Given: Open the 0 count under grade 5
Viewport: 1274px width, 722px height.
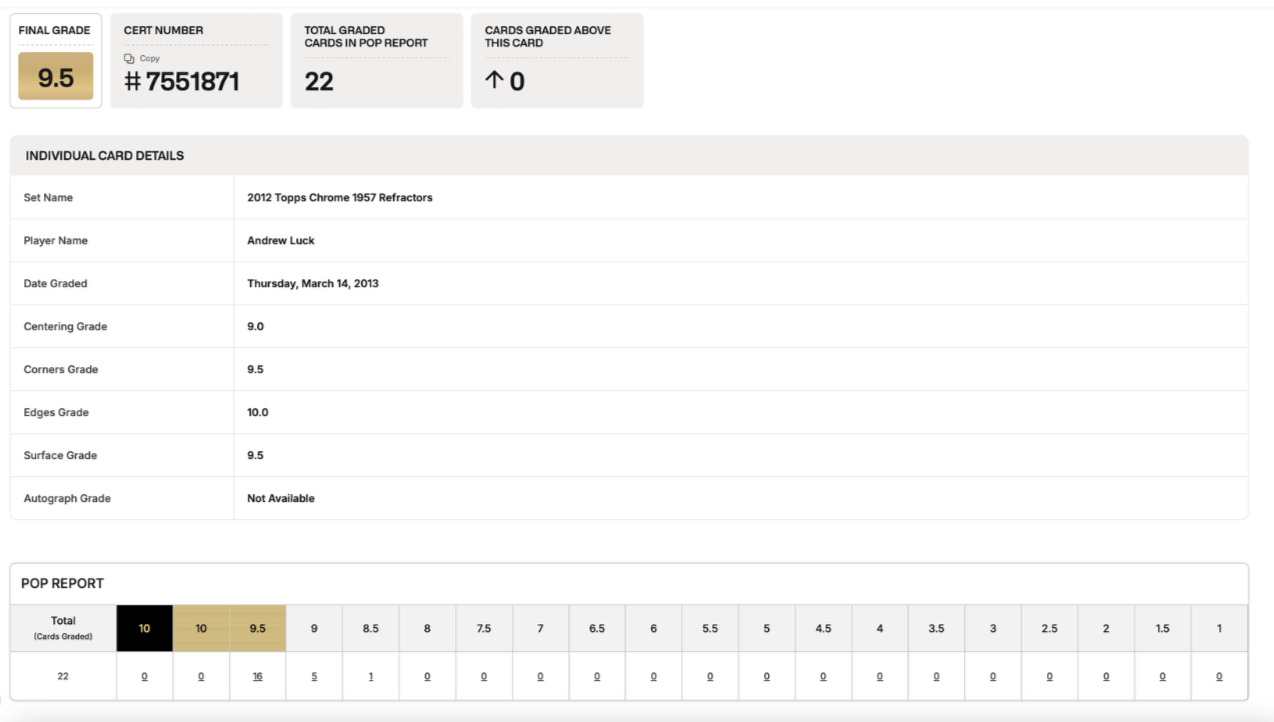Looking at the screenshot, I should point(766,677).
